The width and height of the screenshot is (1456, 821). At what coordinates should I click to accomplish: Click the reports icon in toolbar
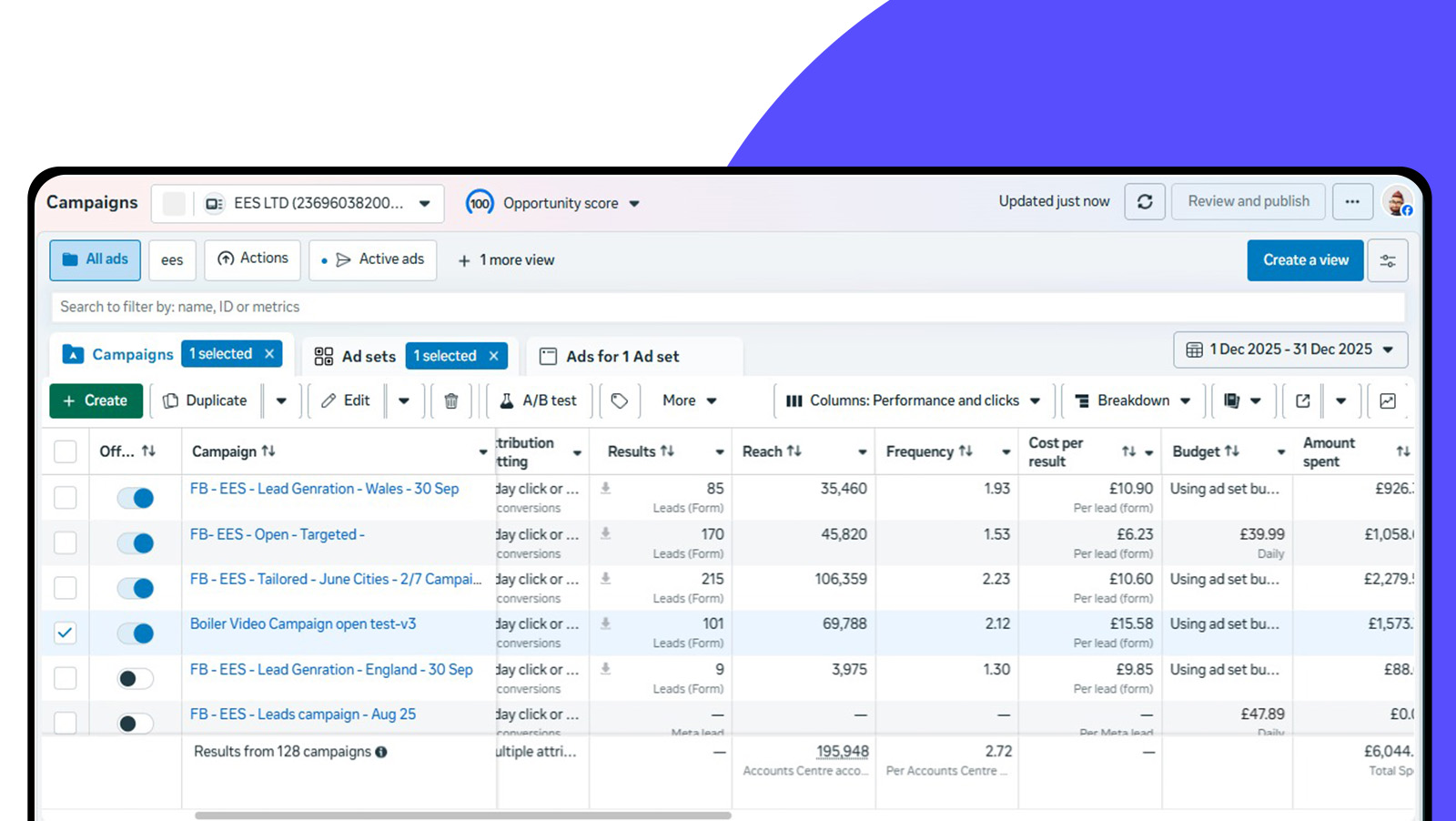(1232, 401)
